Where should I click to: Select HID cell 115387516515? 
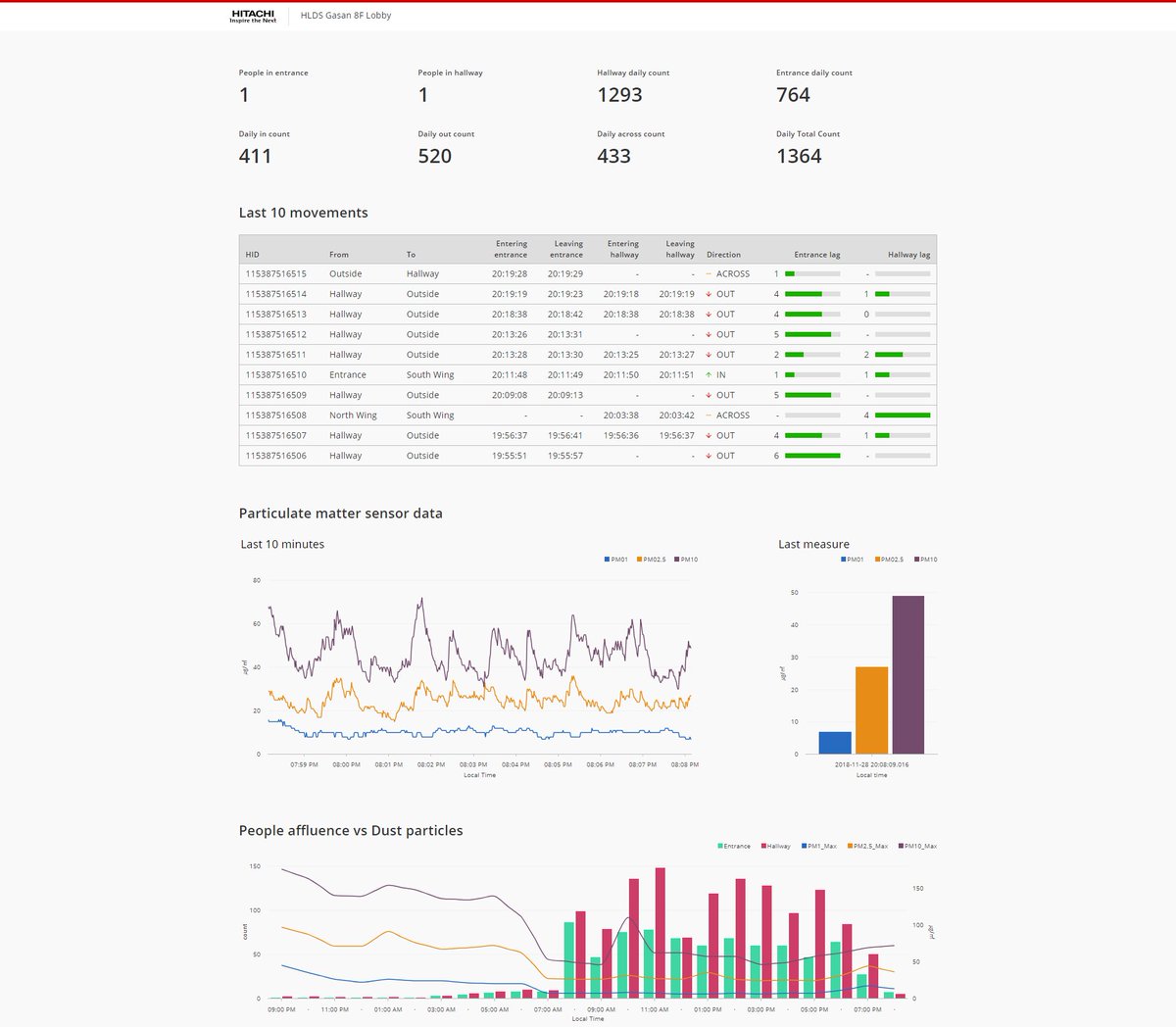(x=276, y=274)
